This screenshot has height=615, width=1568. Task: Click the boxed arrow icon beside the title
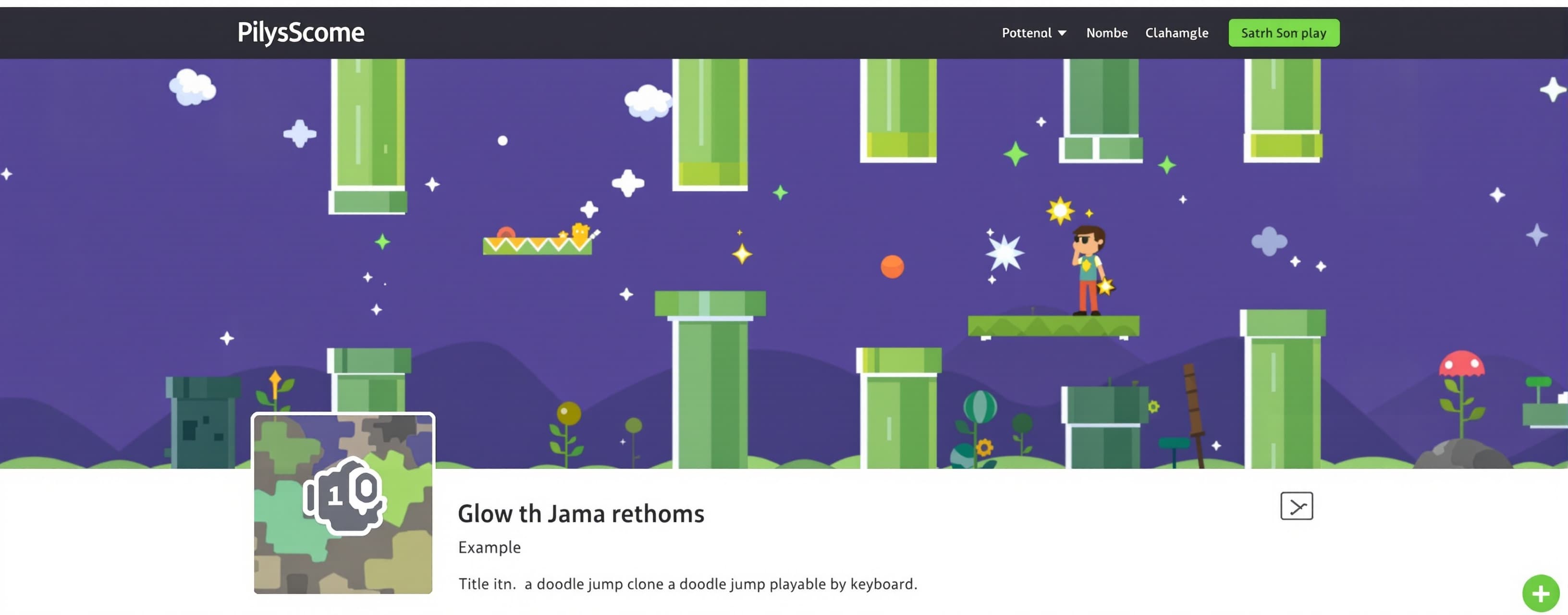(x=1297, y=506)
